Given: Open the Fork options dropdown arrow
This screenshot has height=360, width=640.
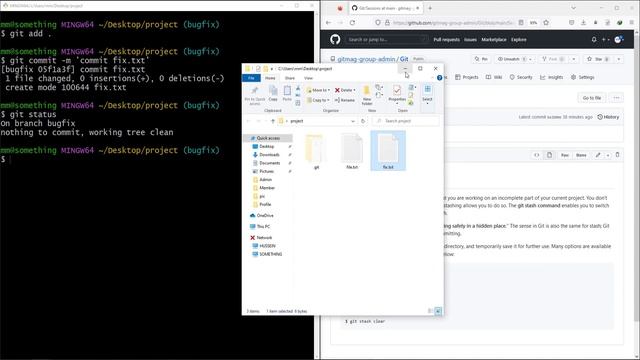Looking at the screenshot, I should 574,59.
